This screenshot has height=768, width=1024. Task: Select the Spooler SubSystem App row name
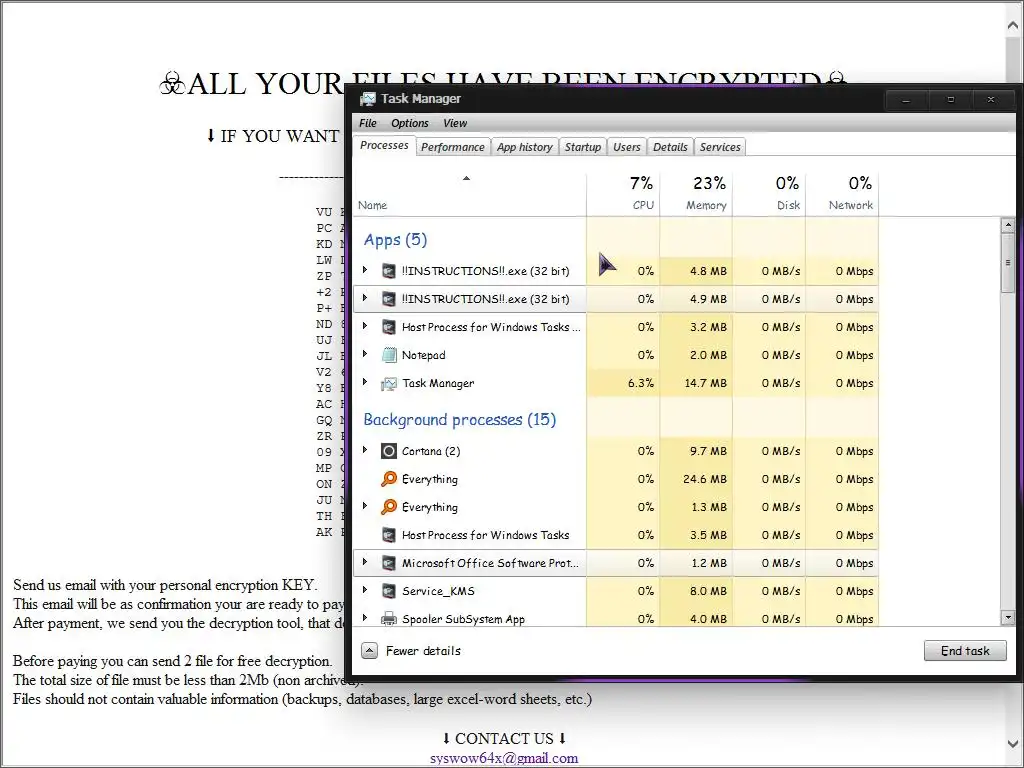tap(463, 619)
